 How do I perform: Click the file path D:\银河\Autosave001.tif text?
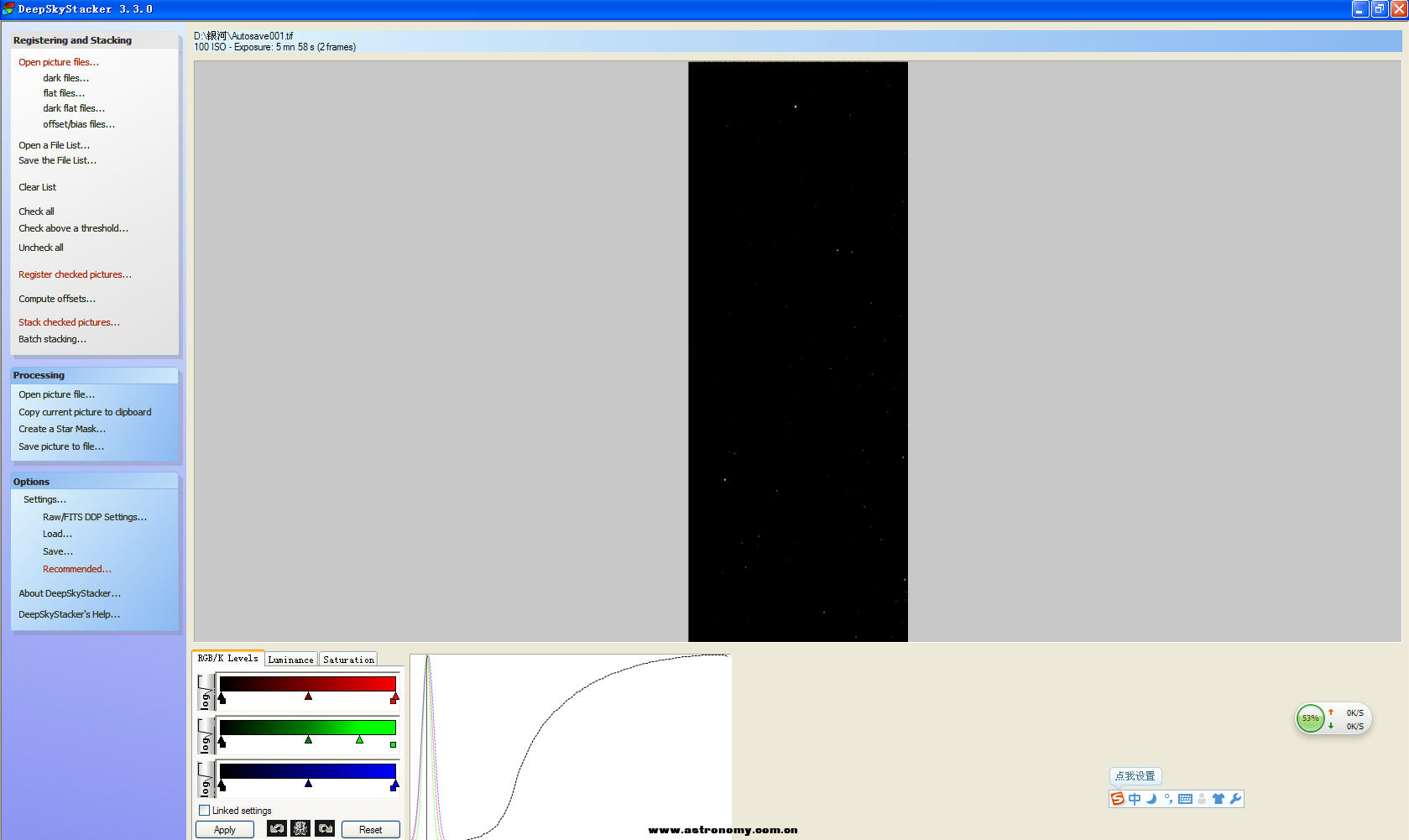pos(243,36)
